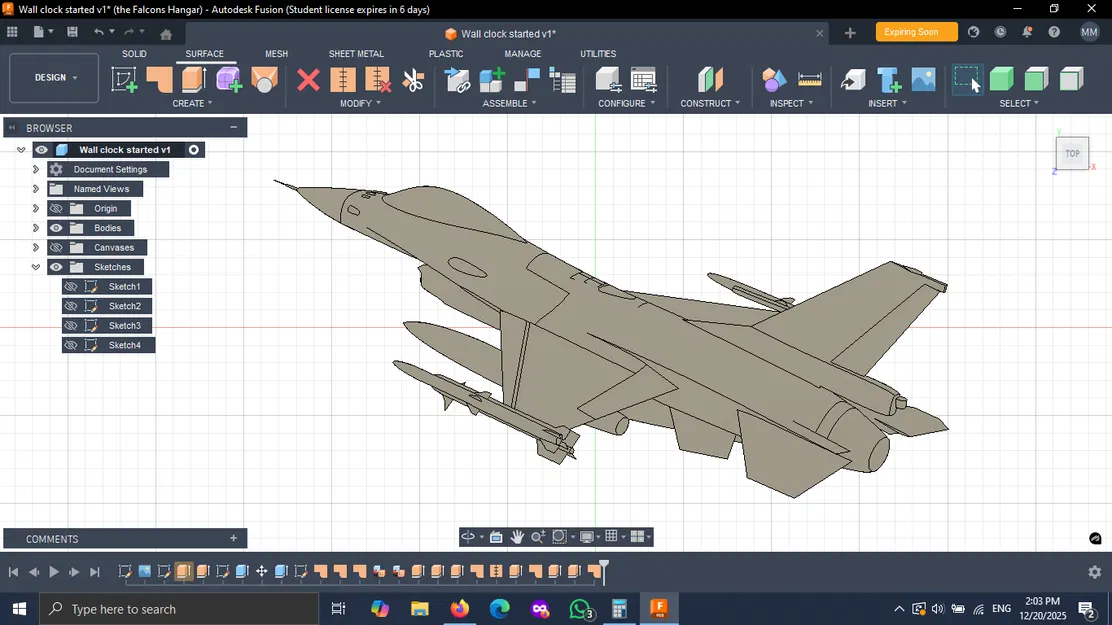Open timeline settings gear
This screenshot has width=1112, height=625.
point(1094,572)
